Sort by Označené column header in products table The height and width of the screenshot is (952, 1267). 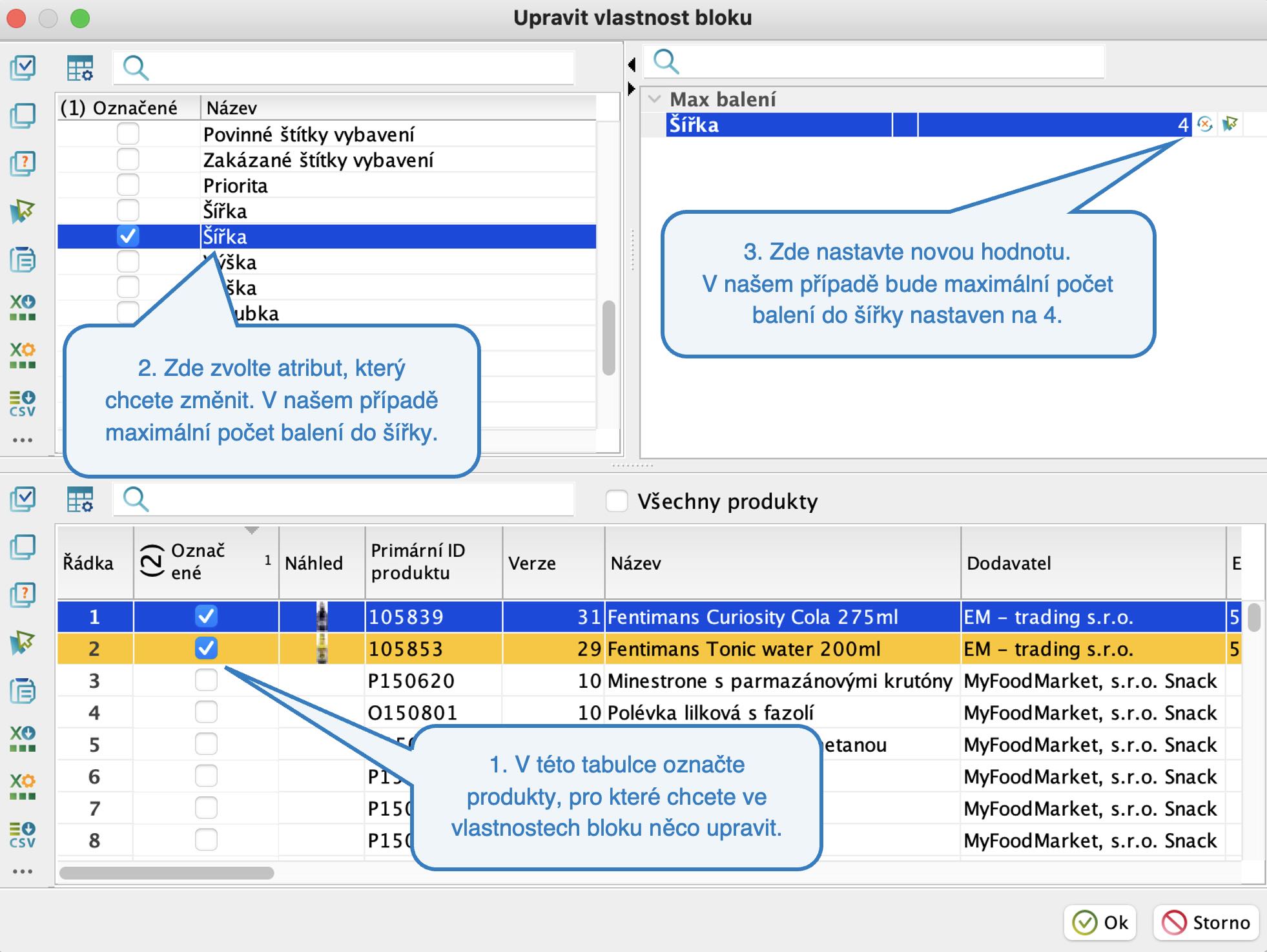click(206, 562)
